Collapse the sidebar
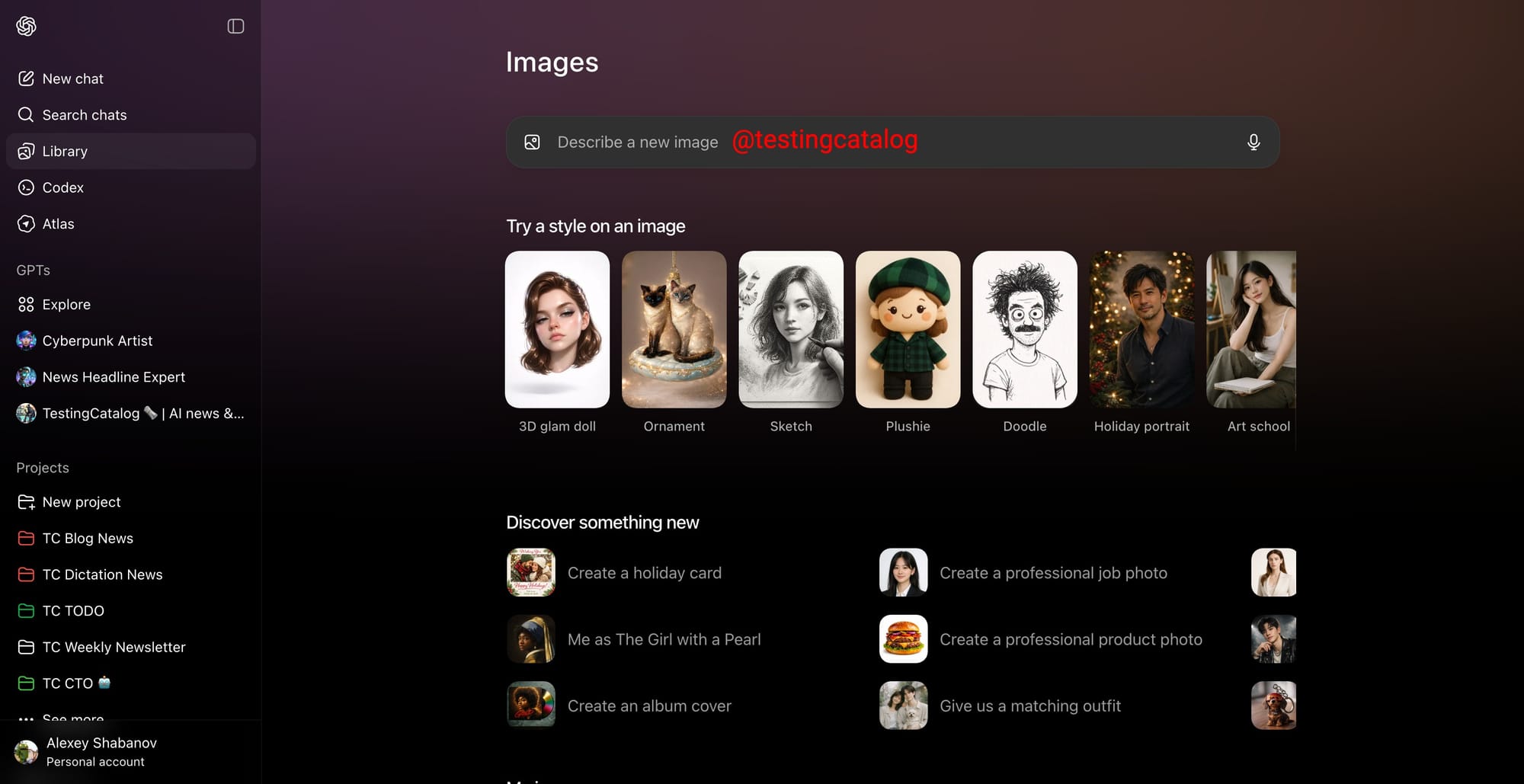Image resolution: width=1524 pixels, height=784 pixels. 235,26
